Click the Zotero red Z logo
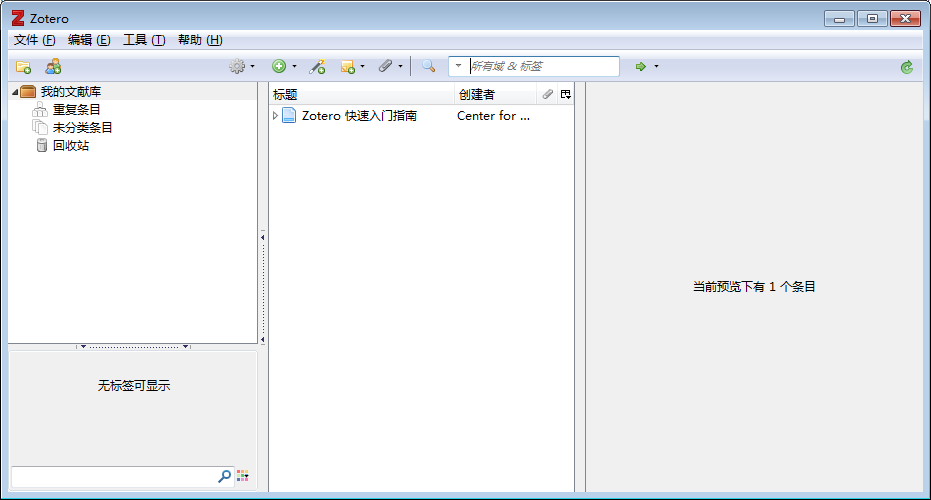The width and height of the screenshot is (931, 500). (18, 18)
